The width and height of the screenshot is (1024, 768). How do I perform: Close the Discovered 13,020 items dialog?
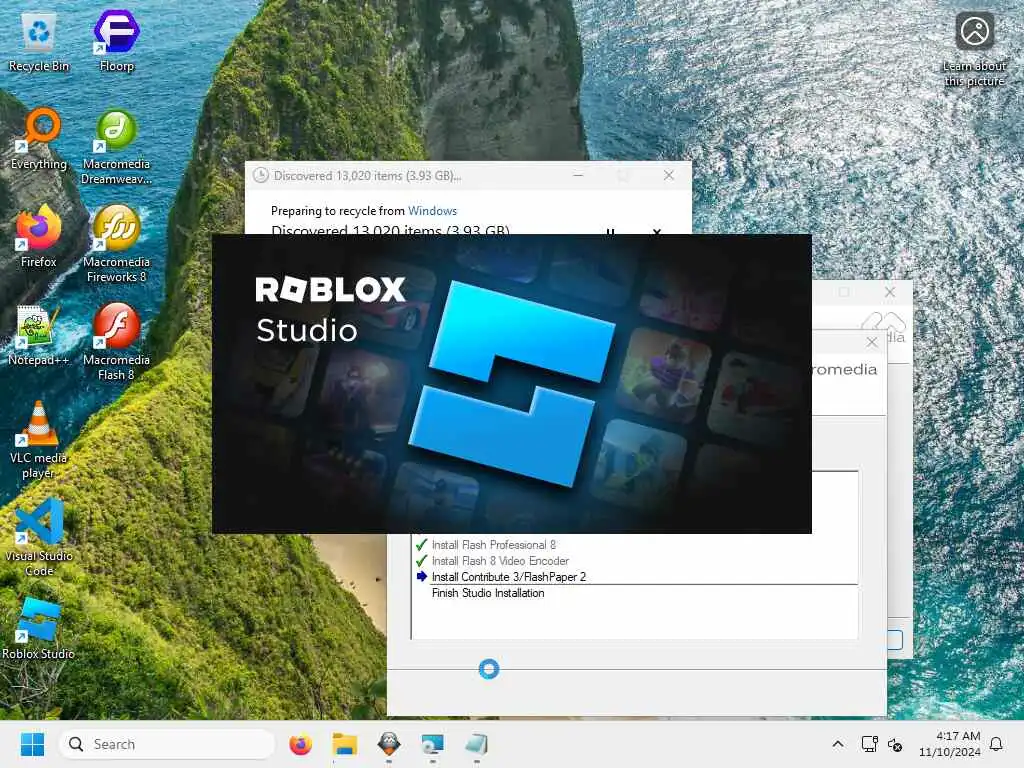click(669, 175)
